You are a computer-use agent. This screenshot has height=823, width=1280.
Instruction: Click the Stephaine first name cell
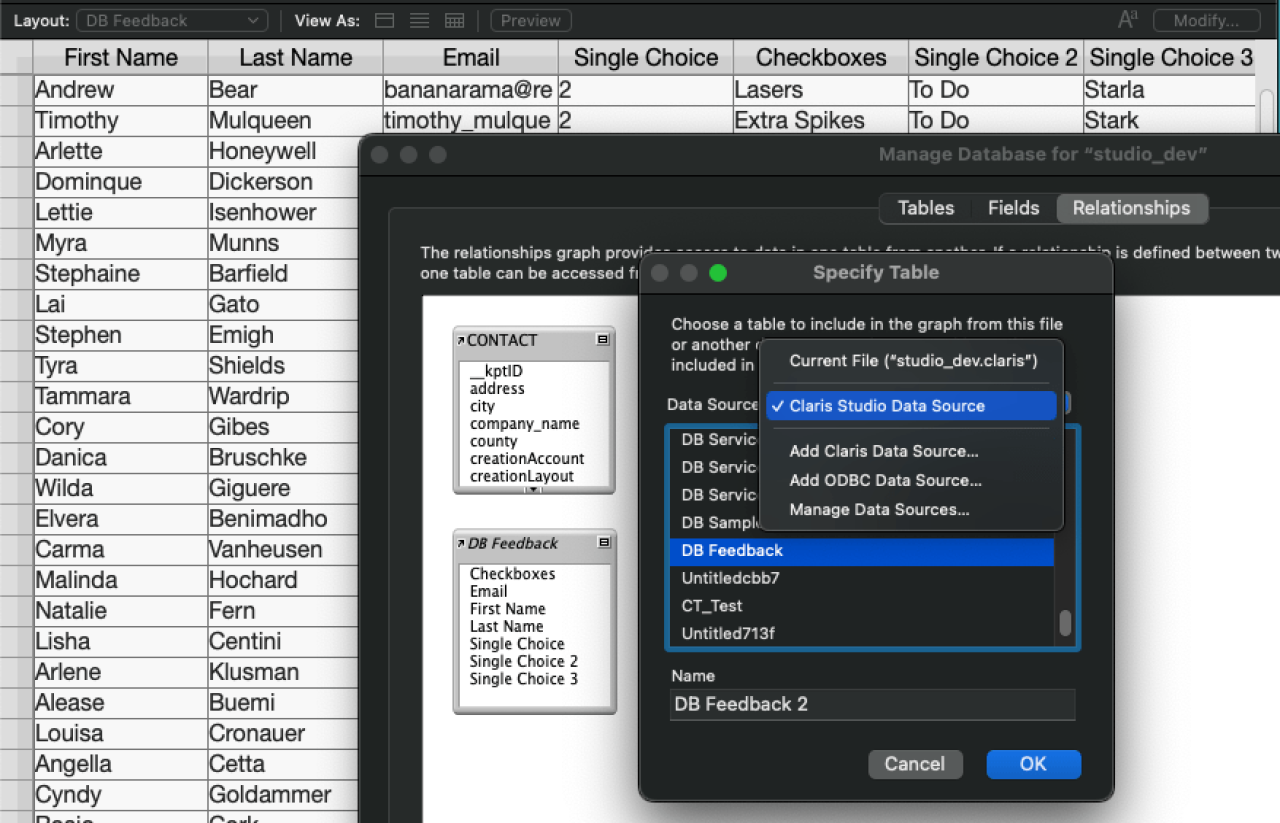pos(121,274)
